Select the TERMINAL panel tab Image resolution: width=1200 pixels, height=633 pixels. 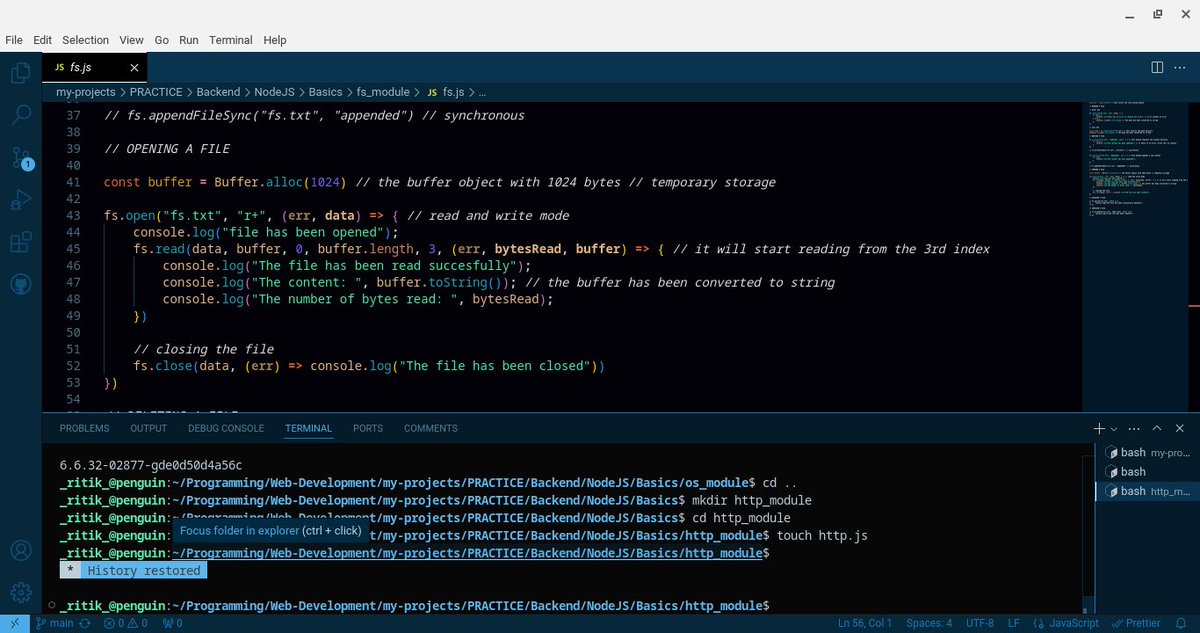click(x=309, y=428)
